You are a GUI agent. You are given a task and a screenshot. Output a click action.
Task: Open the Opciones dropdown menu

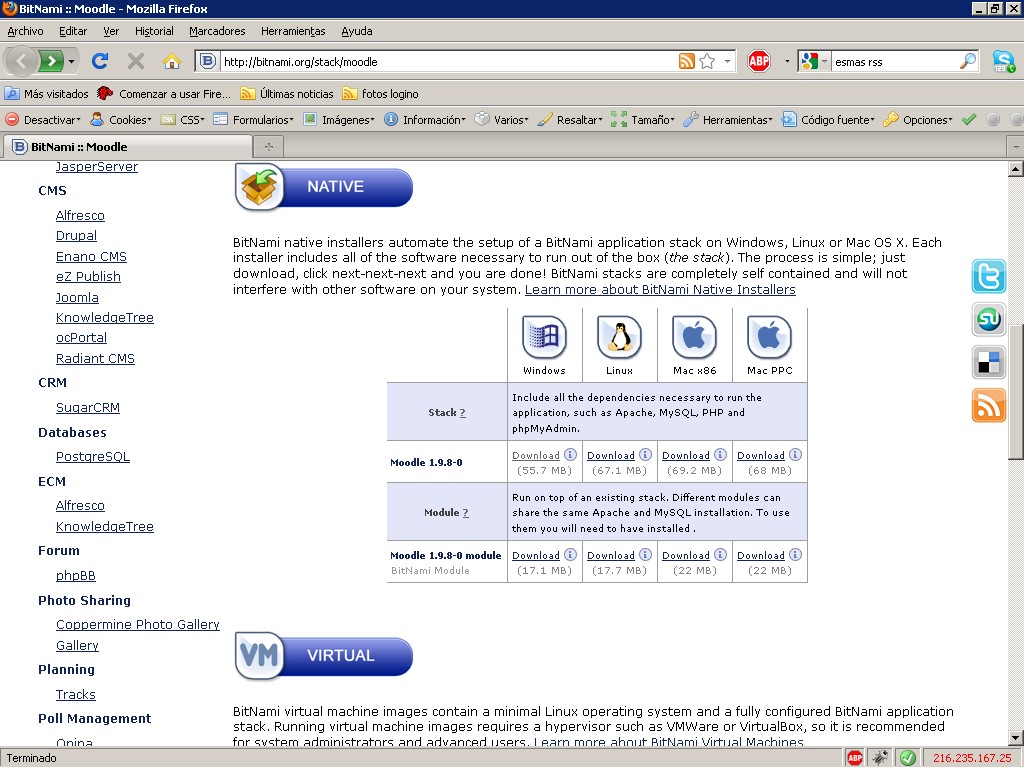(x=918, y=120)
